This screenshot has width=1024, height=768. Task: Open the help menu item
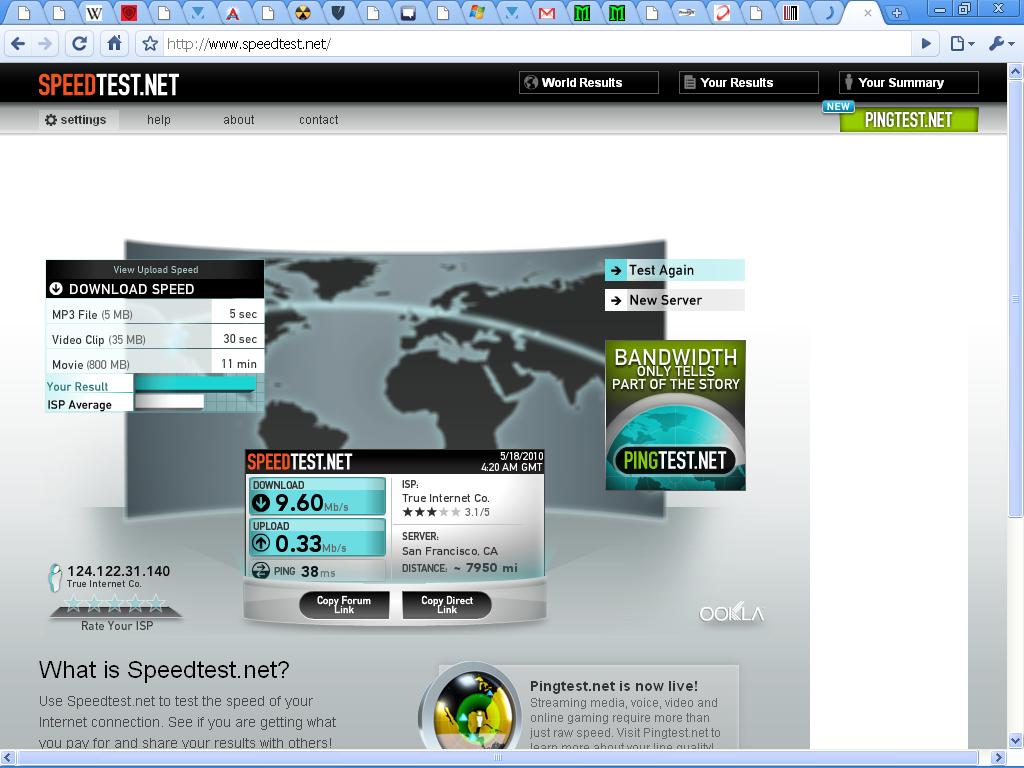(159, 120)
